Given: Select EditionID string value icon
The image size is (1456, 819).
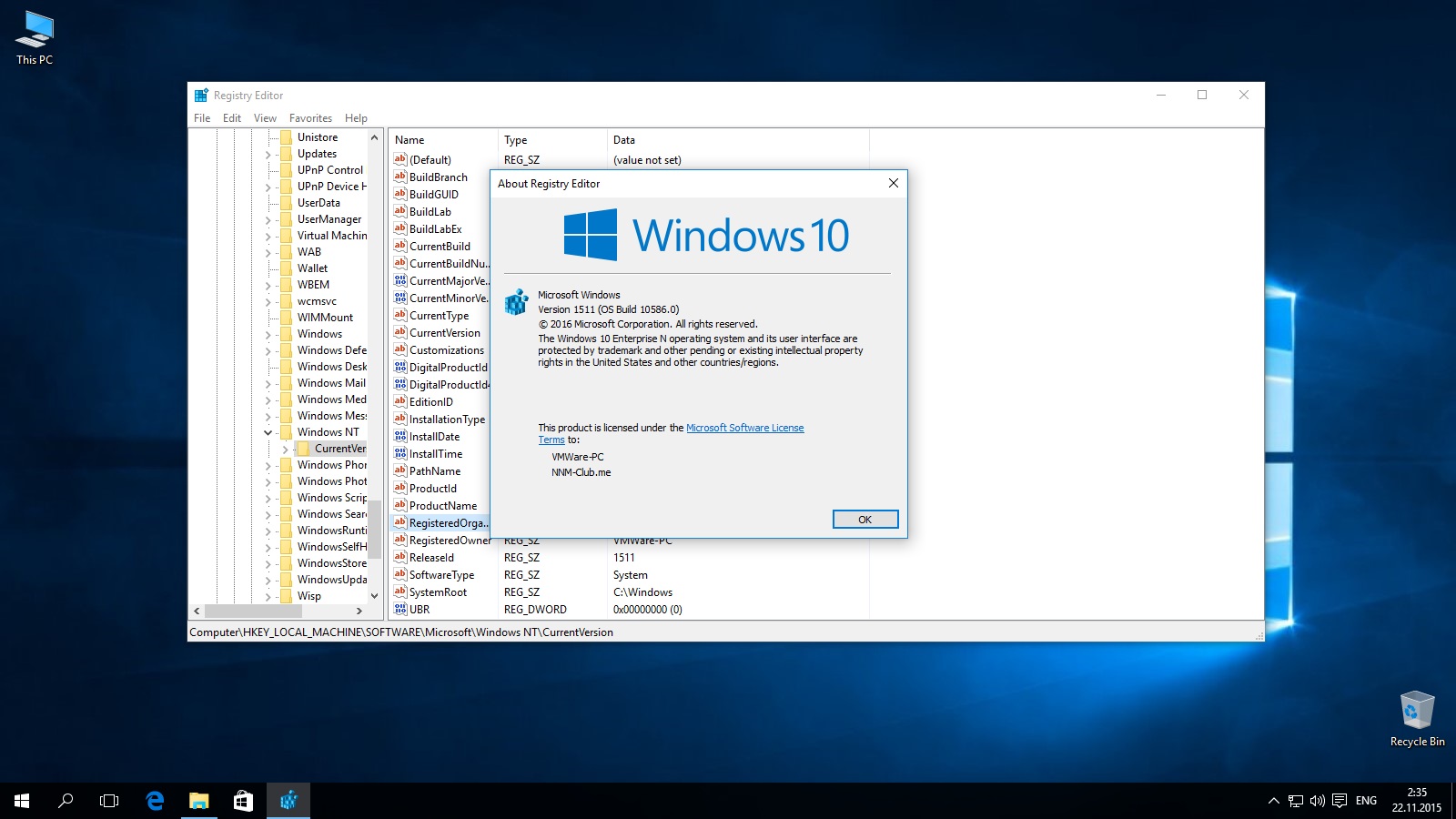Looking at the screenshot, I should (x=399, y=401).
